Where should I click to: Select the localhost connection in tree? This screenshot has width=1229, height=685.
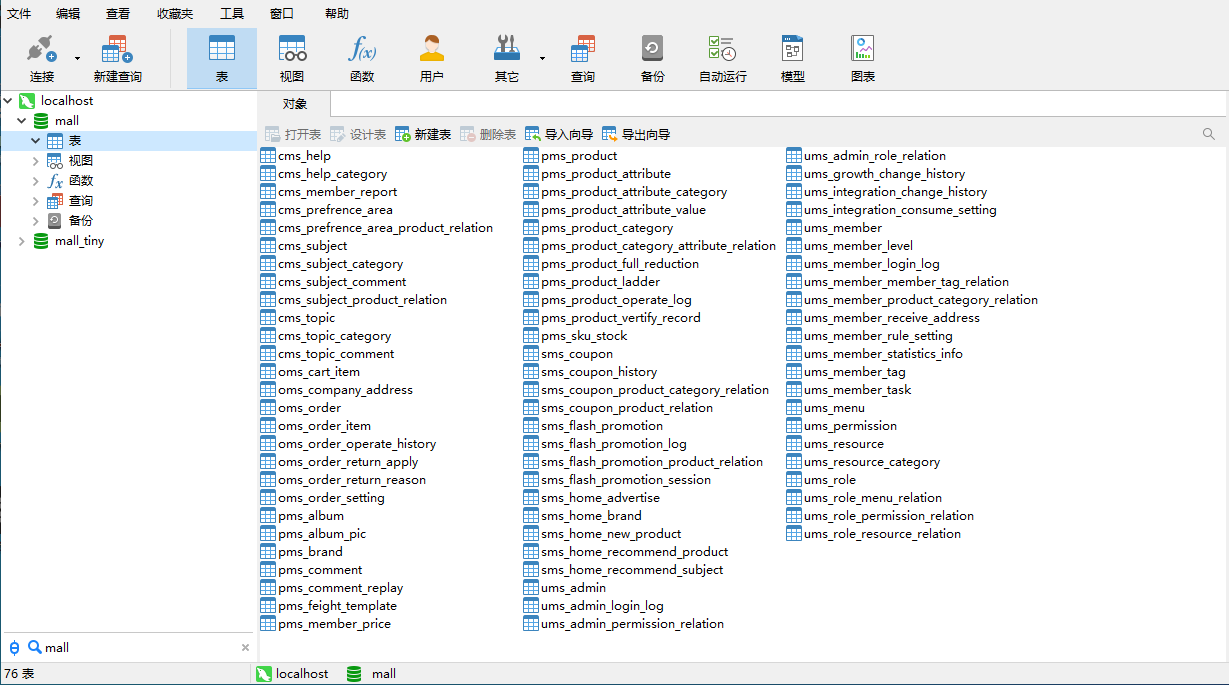[67, 101]
